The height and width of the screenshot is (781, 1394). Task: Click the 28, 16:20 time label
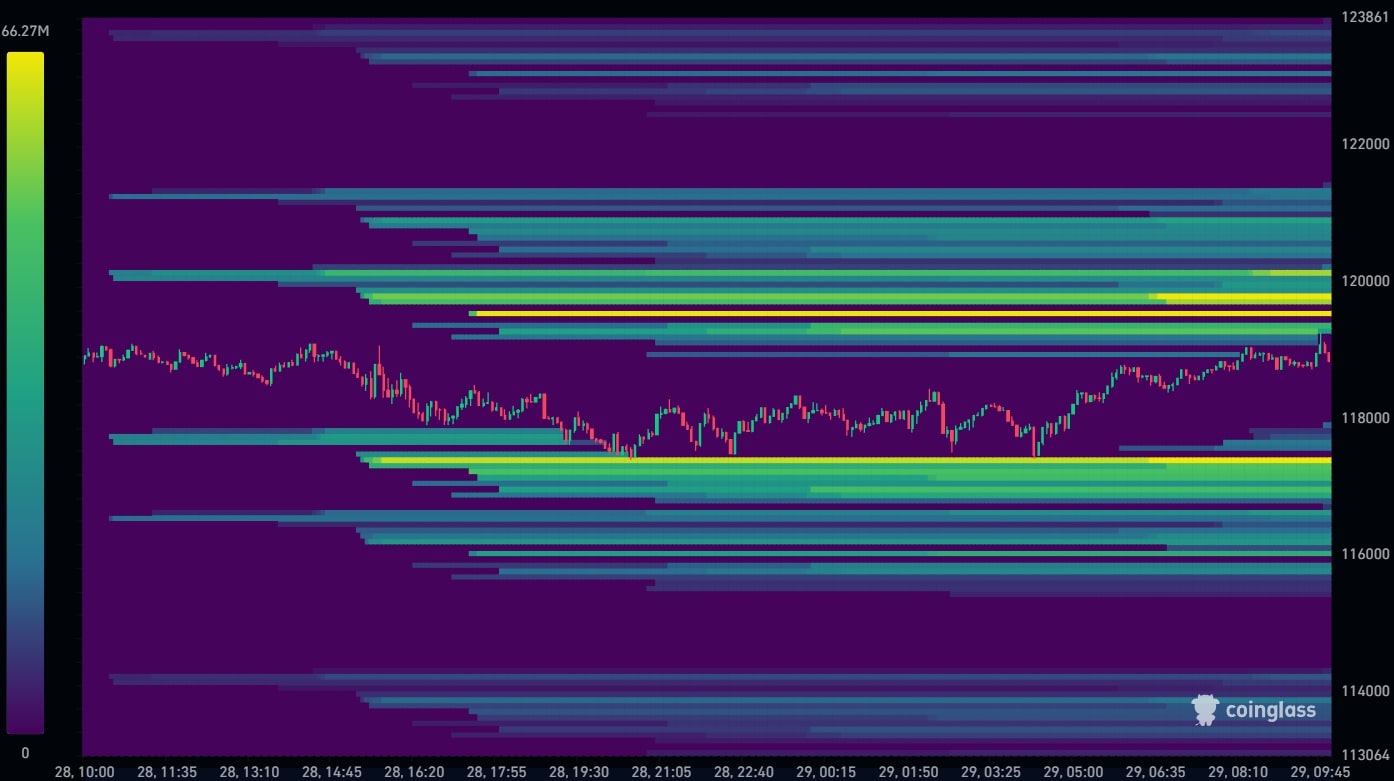tap(414, 772)
